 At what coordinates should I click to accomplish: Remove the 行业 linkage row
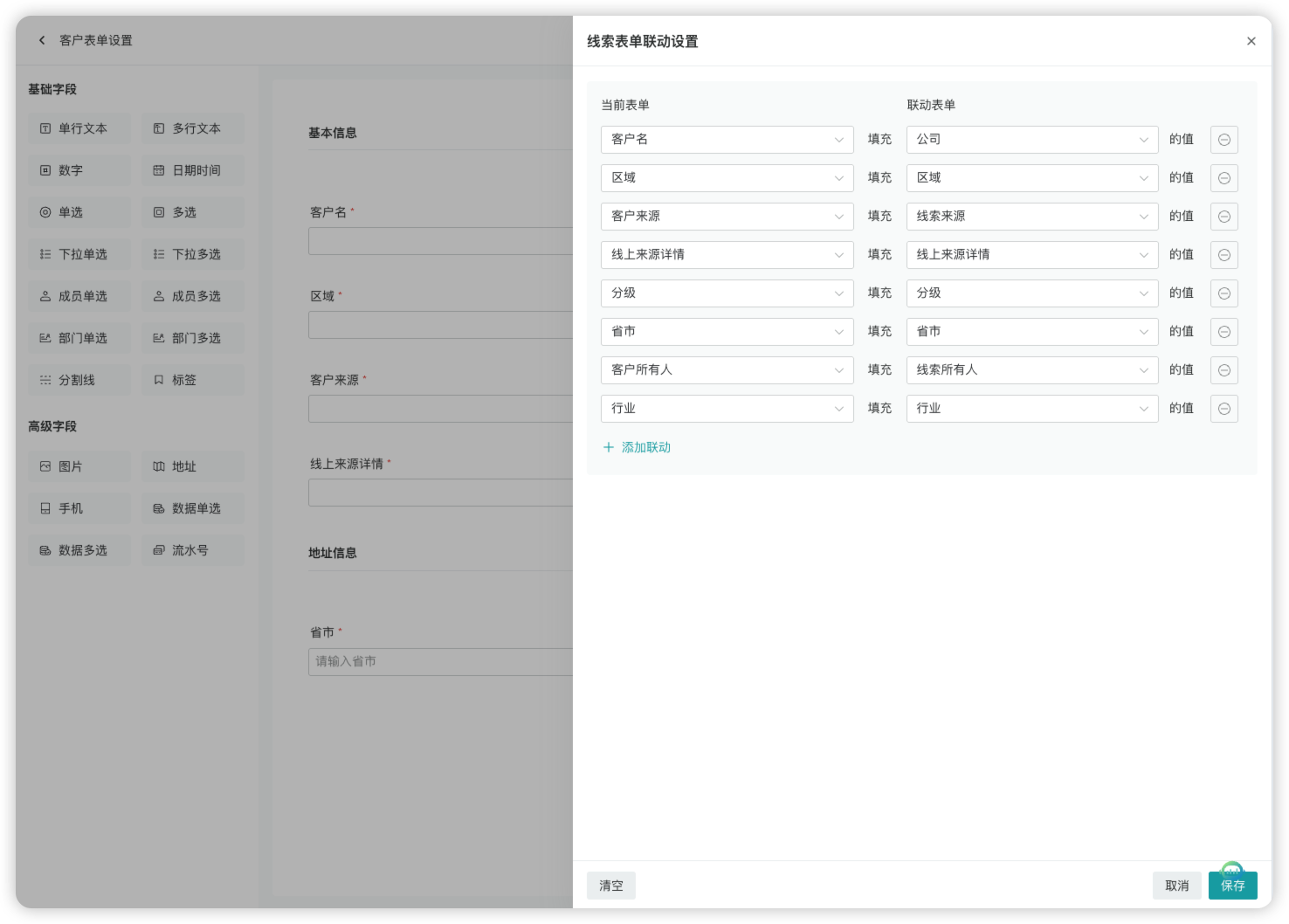point(1224,408)
